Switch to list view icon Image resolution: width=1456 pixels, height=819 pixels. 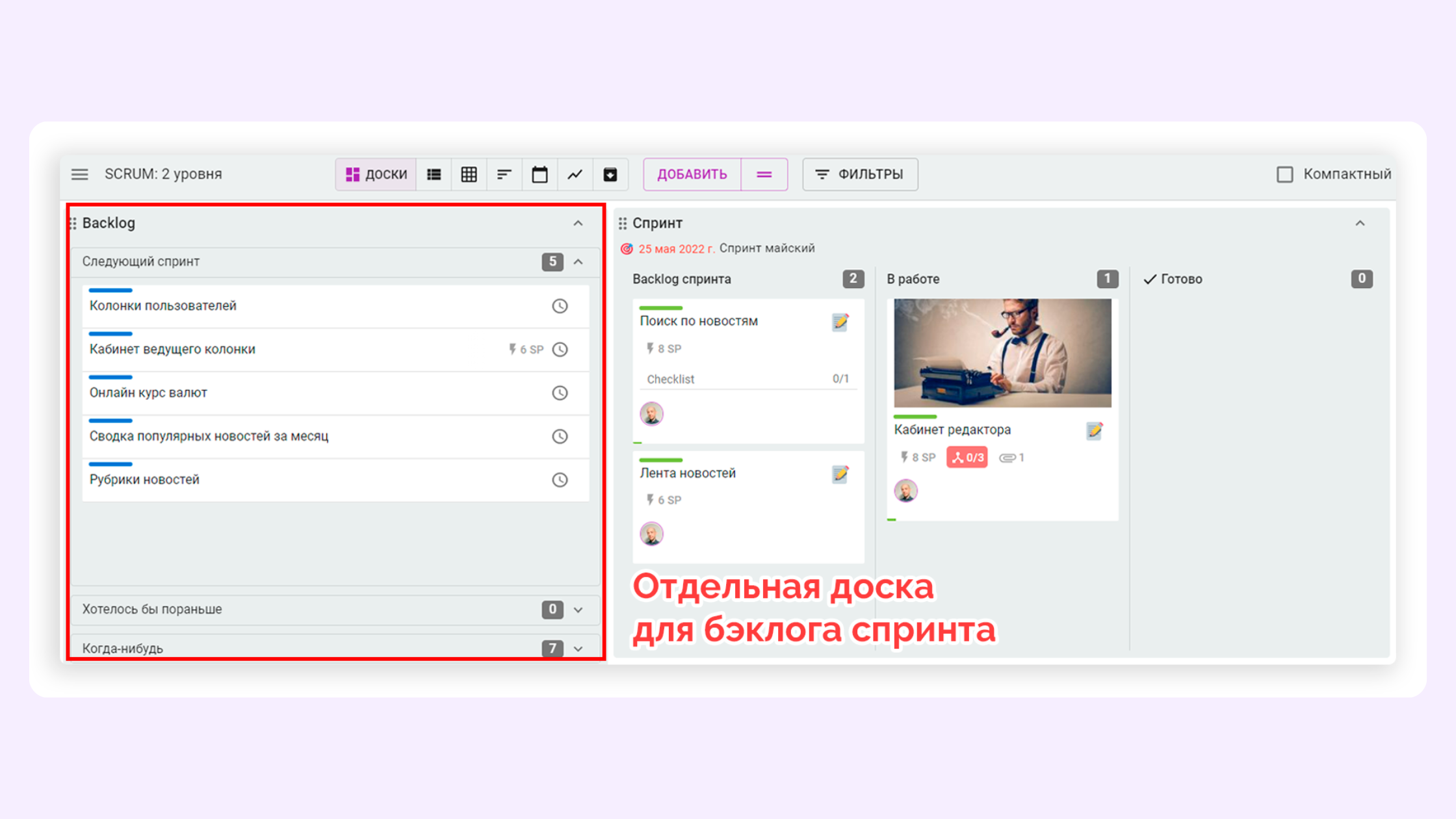tap(434, 174)
